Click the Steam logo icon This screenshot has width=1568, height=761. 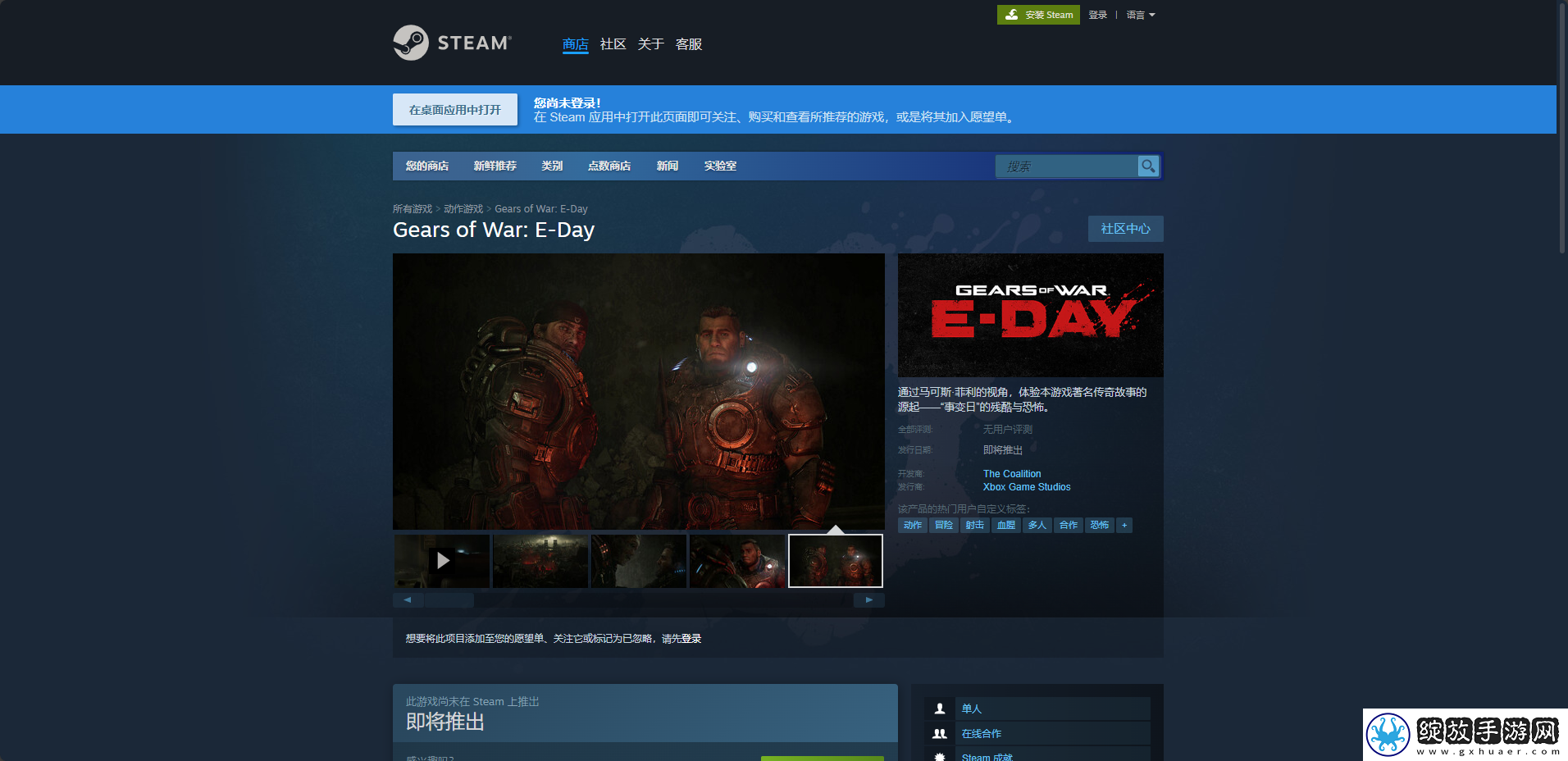(x=411, y=43)
